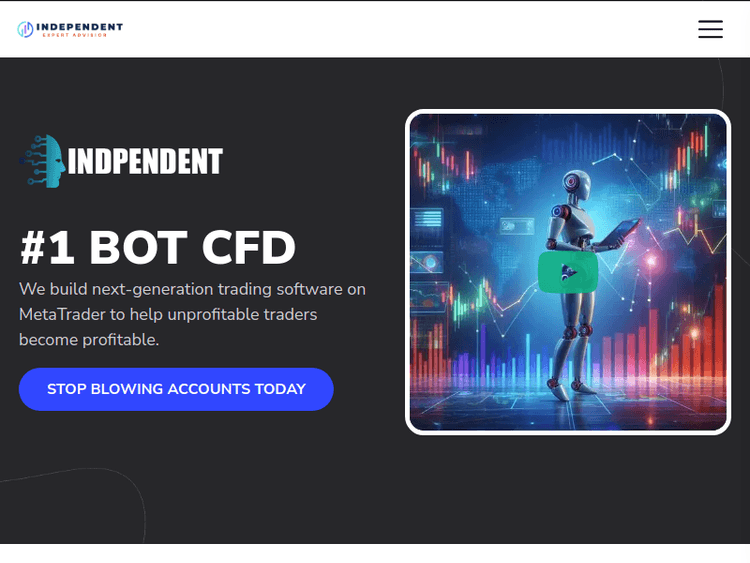Click the blue list panel icon in thumbnail

click(428, 220)
